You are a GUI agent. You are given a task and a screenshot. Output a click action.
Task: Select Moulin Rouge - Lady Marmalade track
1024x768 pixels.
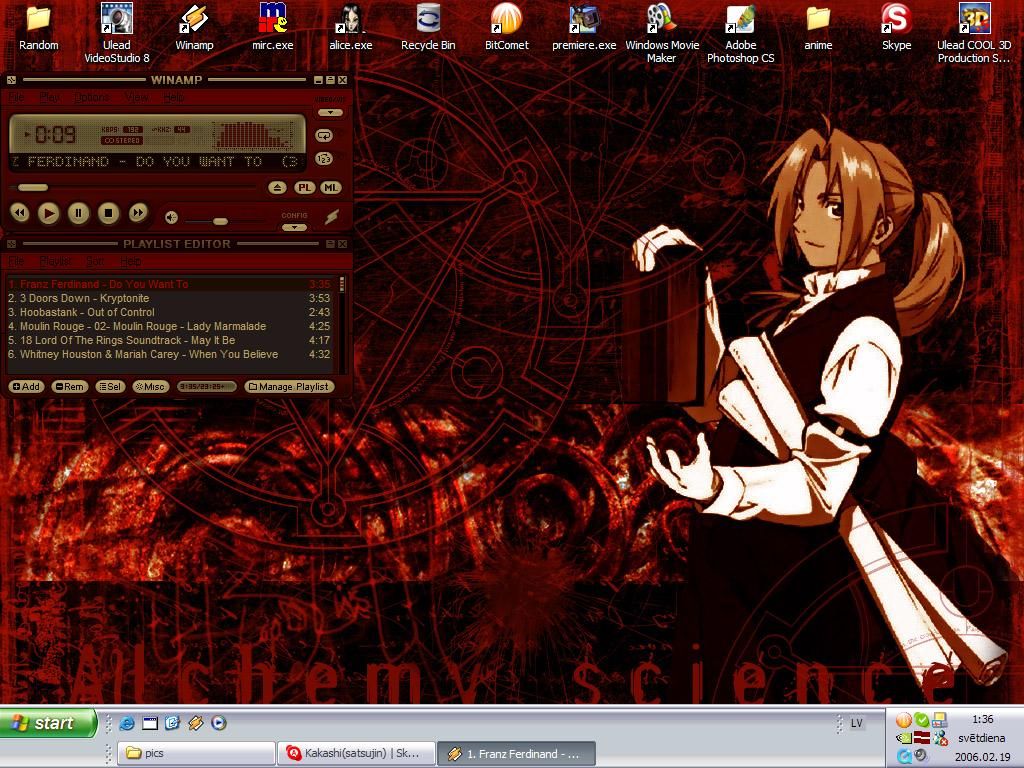(169, 326)
